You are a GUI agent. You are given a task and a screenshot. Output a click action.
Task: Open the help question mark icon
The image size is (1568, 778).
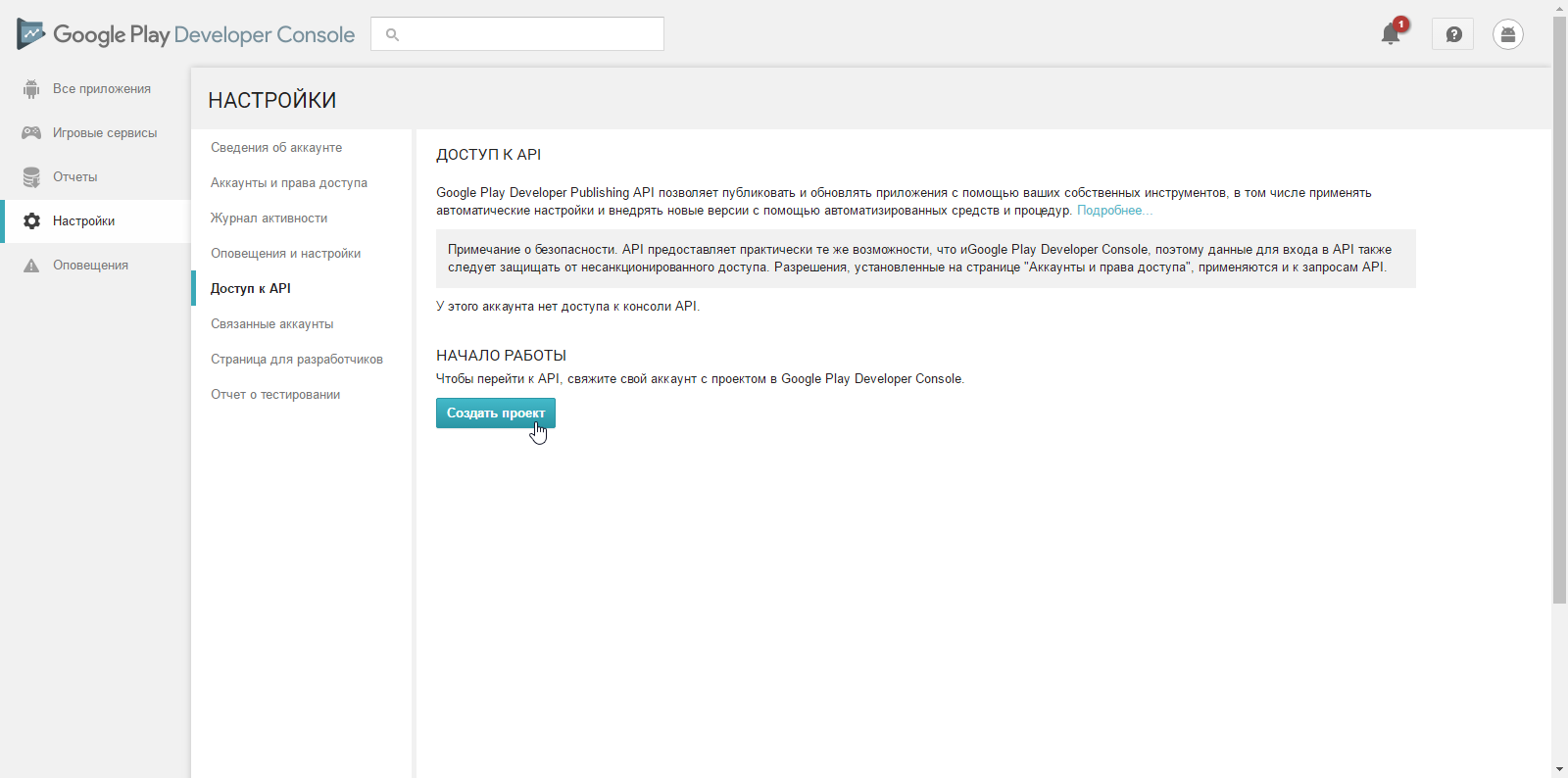point(1453,34)
